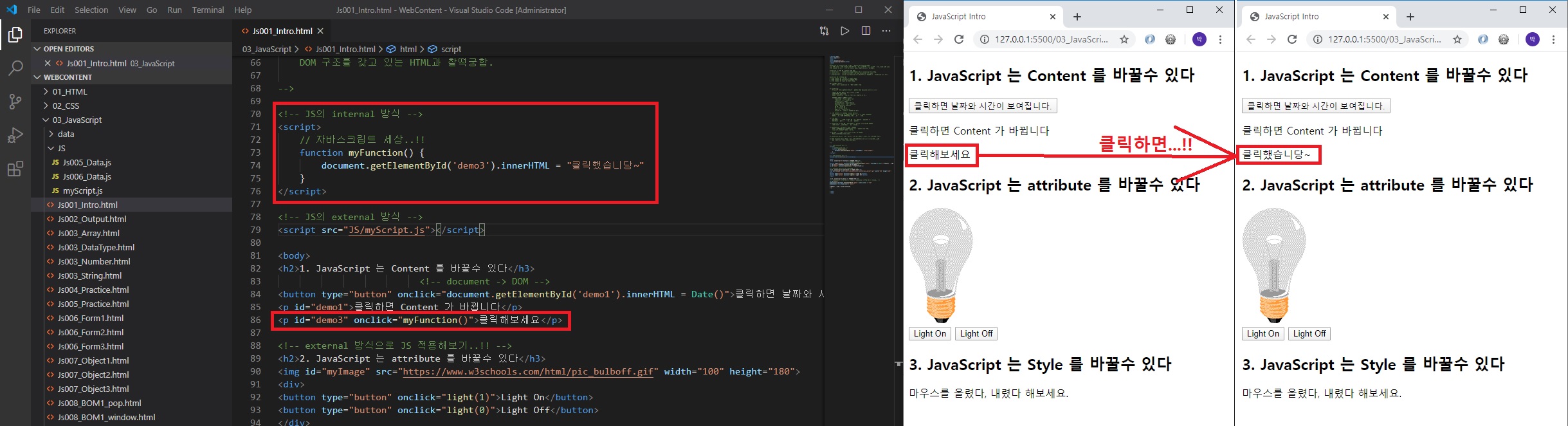This screenshot has height=426, width=1568.
Task: Open Run and Debug view
Action: click(x=15, y=135)
